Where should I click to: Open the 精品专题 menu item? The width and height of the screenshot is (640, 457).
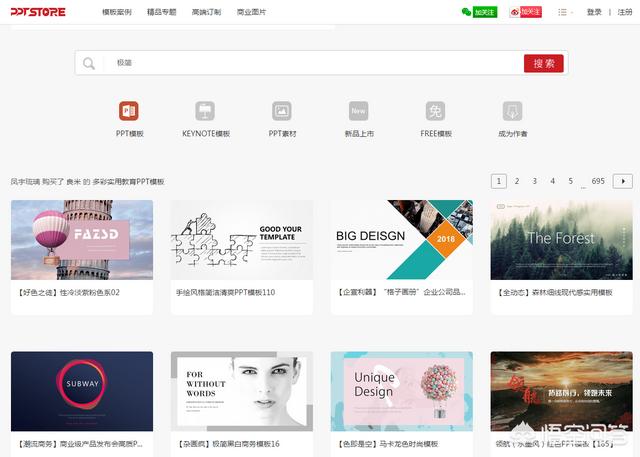[x=161, y=12]
